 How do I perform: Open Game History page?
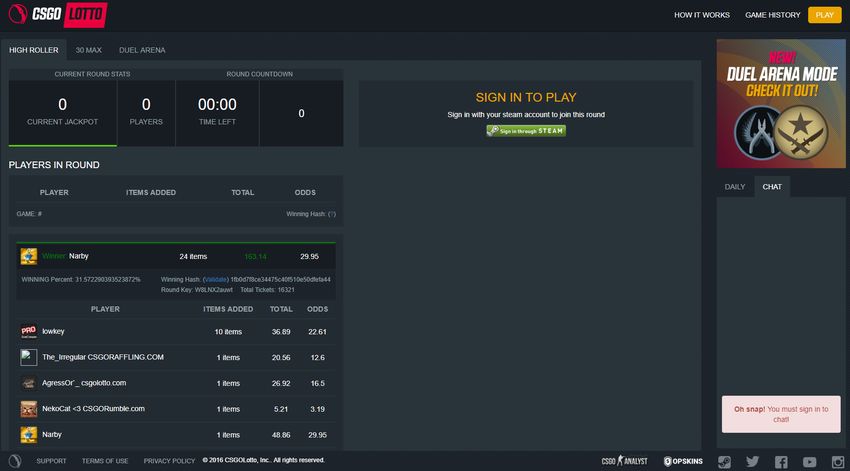tap(772, 15)
